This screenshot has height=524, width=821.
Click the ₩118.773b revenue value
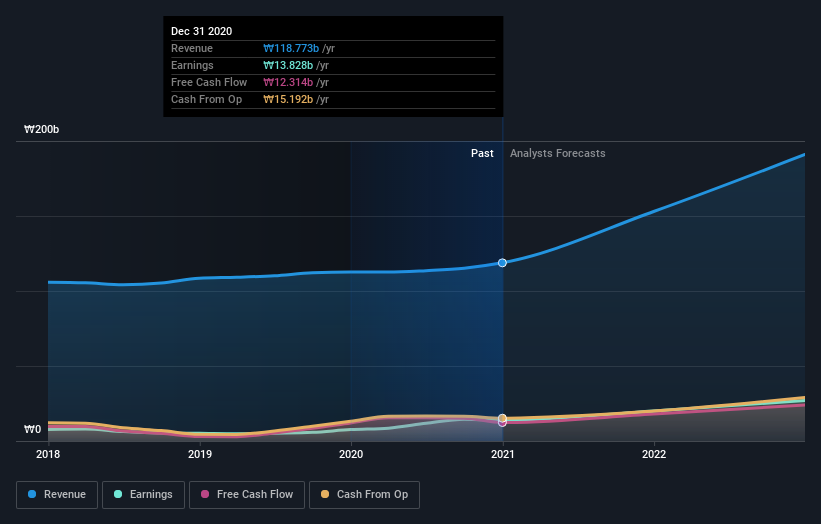(291, 48)
